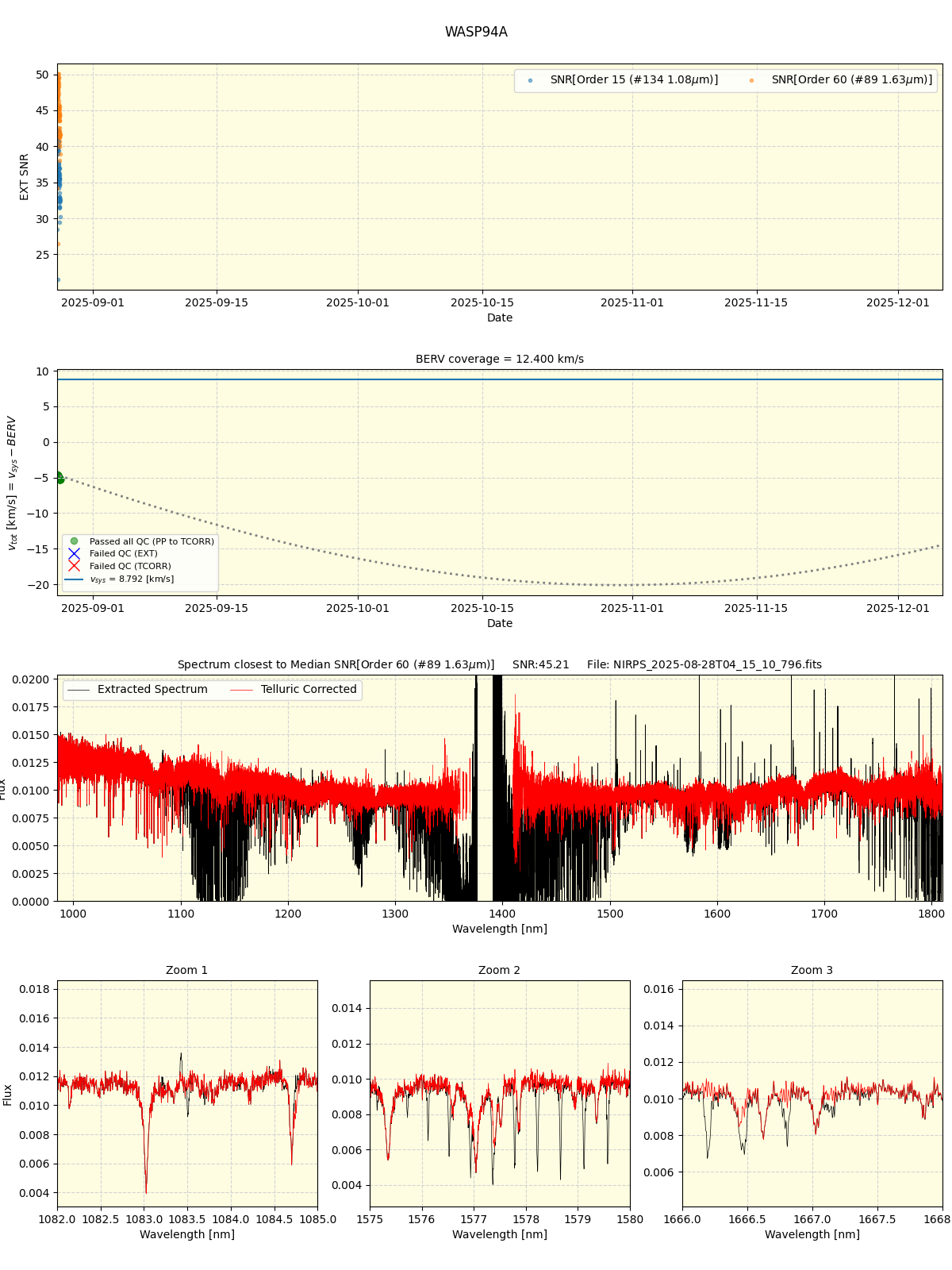The height and width of the screenshot is (1270, 952).
Task: Click the BERV coverage = 12.400 km/s title
Action: pos(500,359)
